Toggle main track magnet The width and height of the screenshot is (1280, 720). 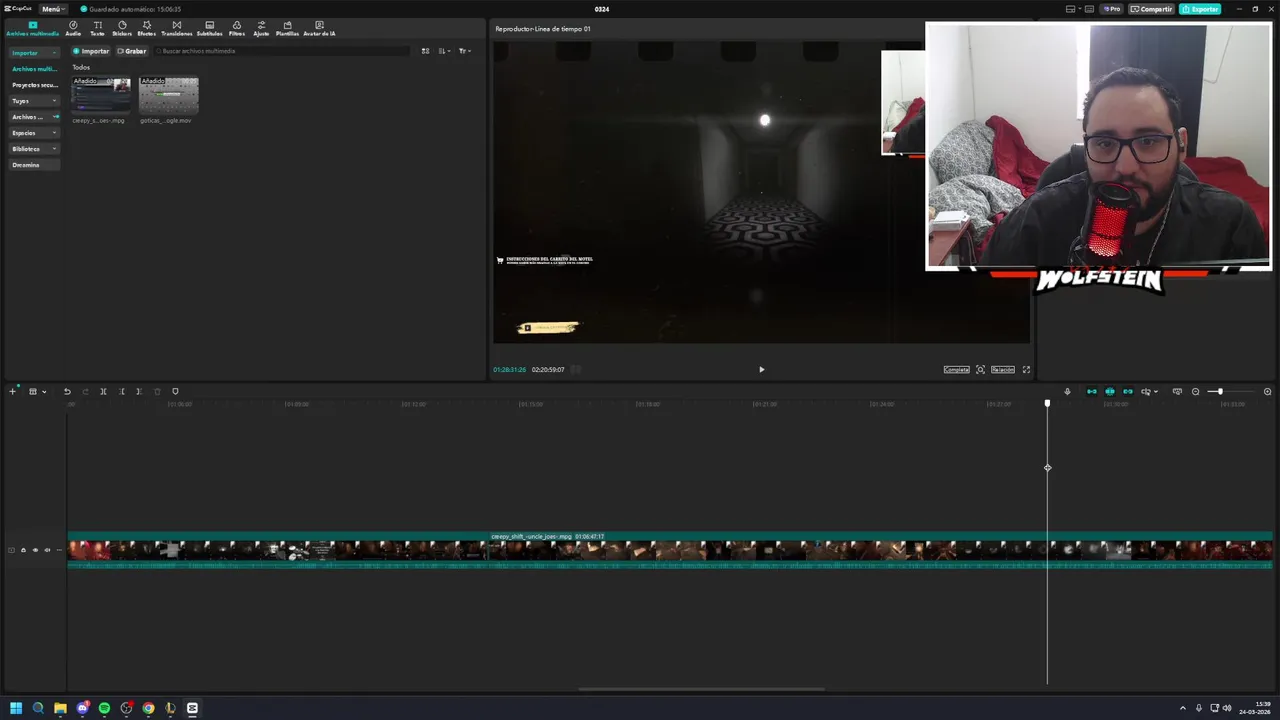pos(1092,391)
